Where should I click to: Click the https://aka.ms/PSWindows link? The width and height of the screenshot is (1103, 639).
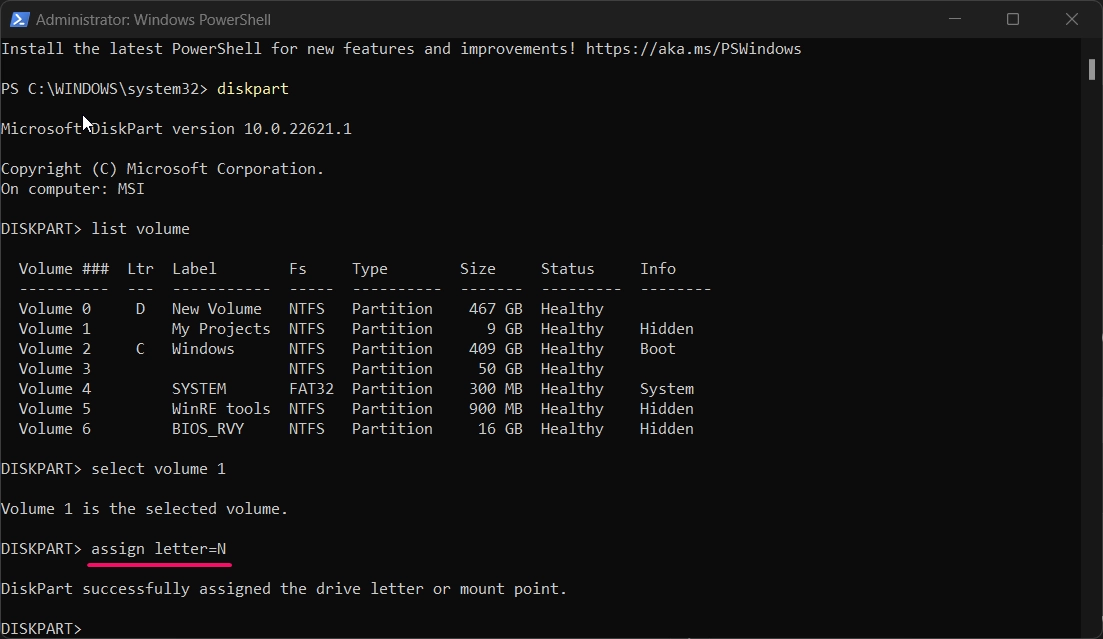coord(693,49)
